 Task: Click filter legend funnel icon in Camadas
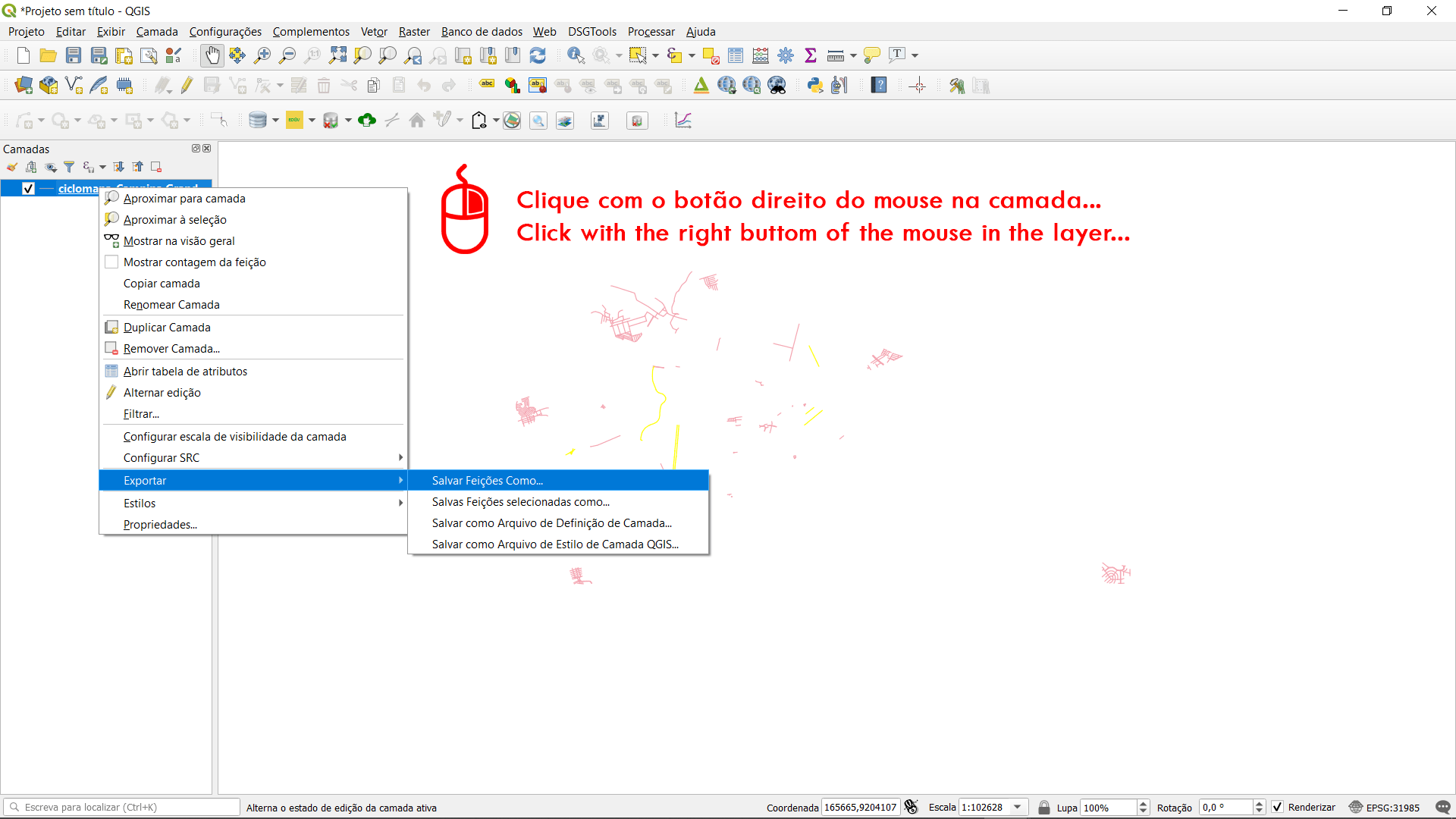click(x=69, y=167)
